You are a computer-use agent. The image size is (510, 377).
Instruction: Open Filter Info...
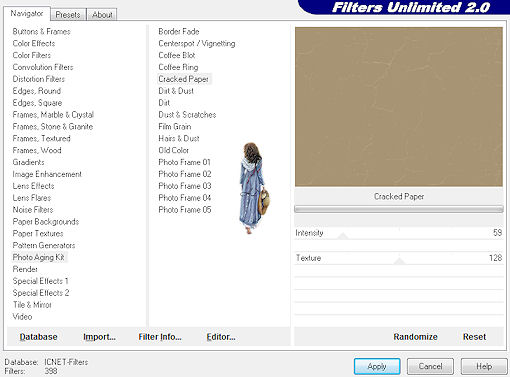[x=160, y=337]
